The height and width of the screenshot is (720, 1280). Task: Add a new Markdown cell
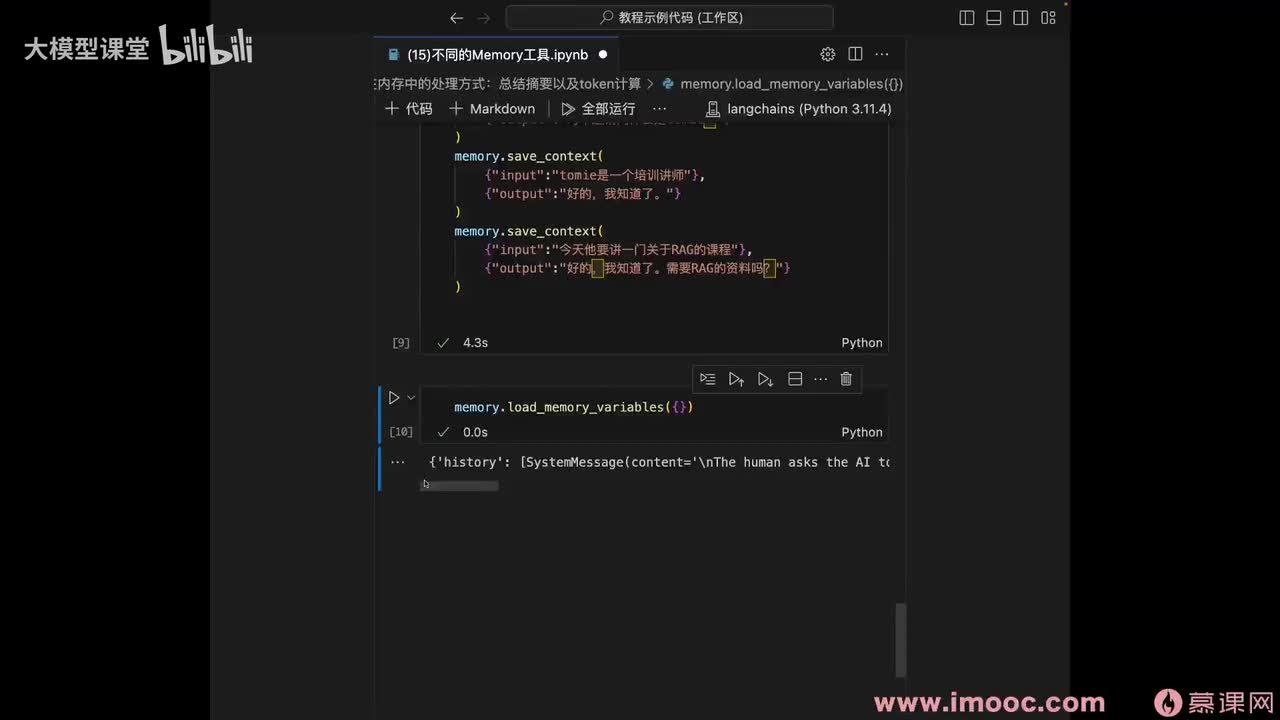coord(492,108)
